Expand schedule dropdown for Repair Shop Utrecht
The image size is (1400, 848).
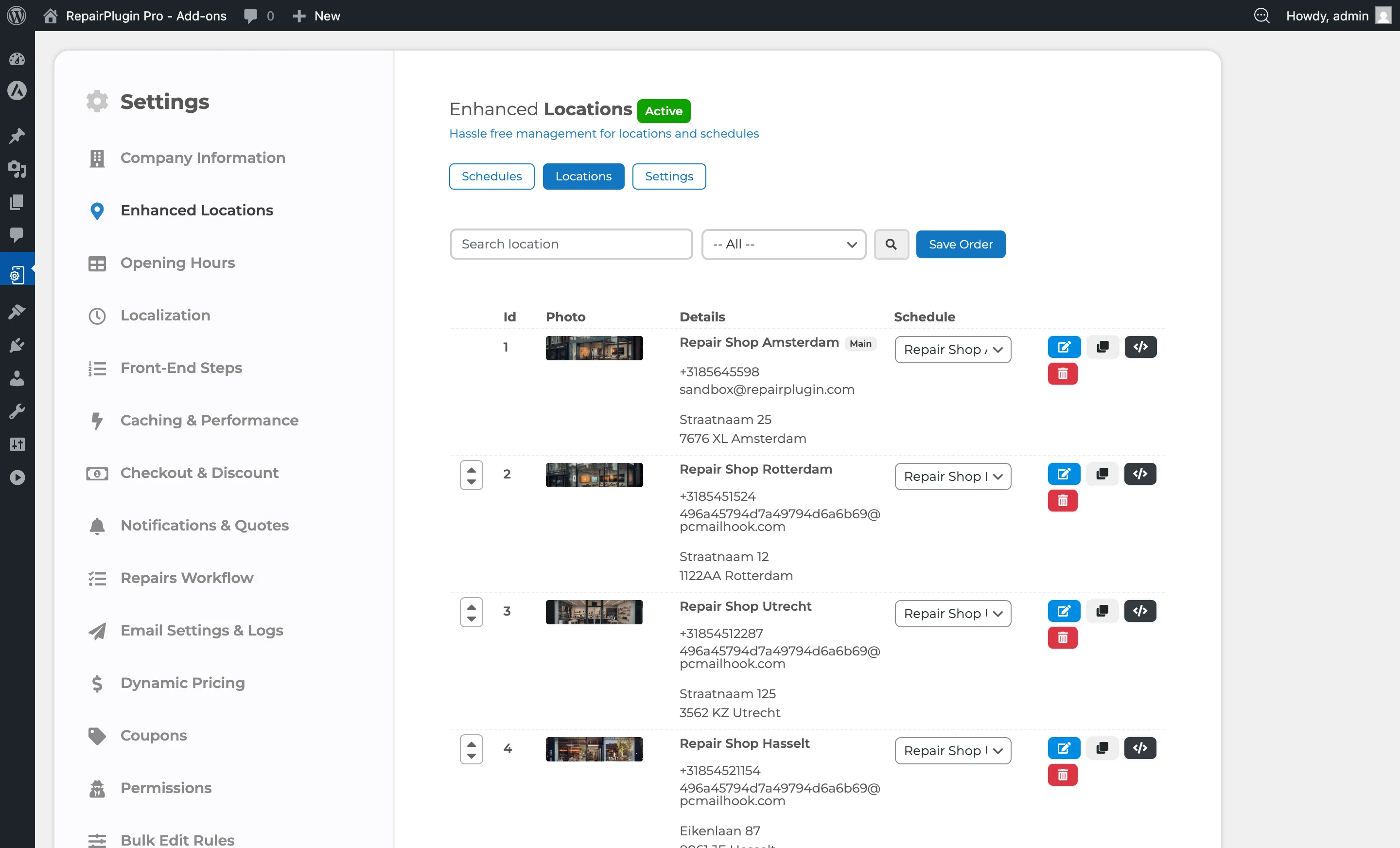pos(952,613)
